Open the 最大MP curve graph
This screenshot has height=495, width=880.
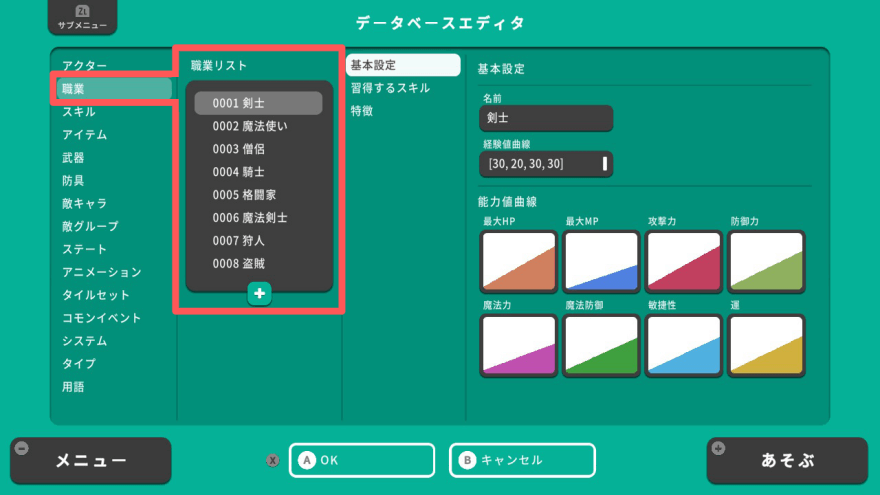tap(601, 262)
